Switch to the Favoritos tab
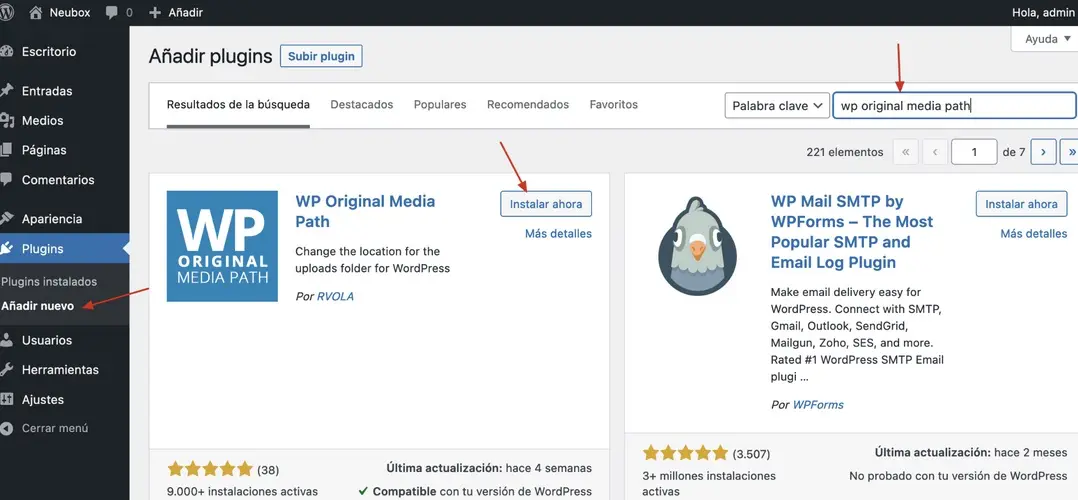Screen dimensions: 1078x500 (614, 105)
